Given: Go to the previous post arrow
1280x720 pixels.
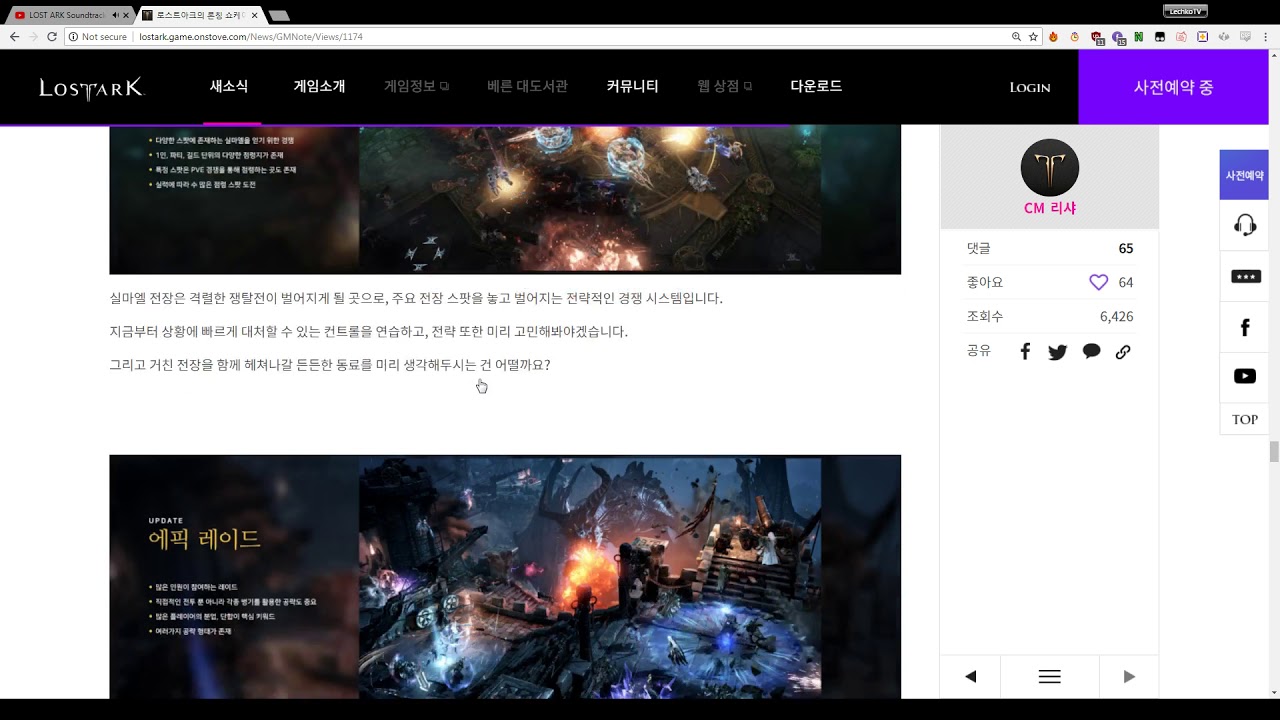Looking at the screenshot, I should [970, 677].
